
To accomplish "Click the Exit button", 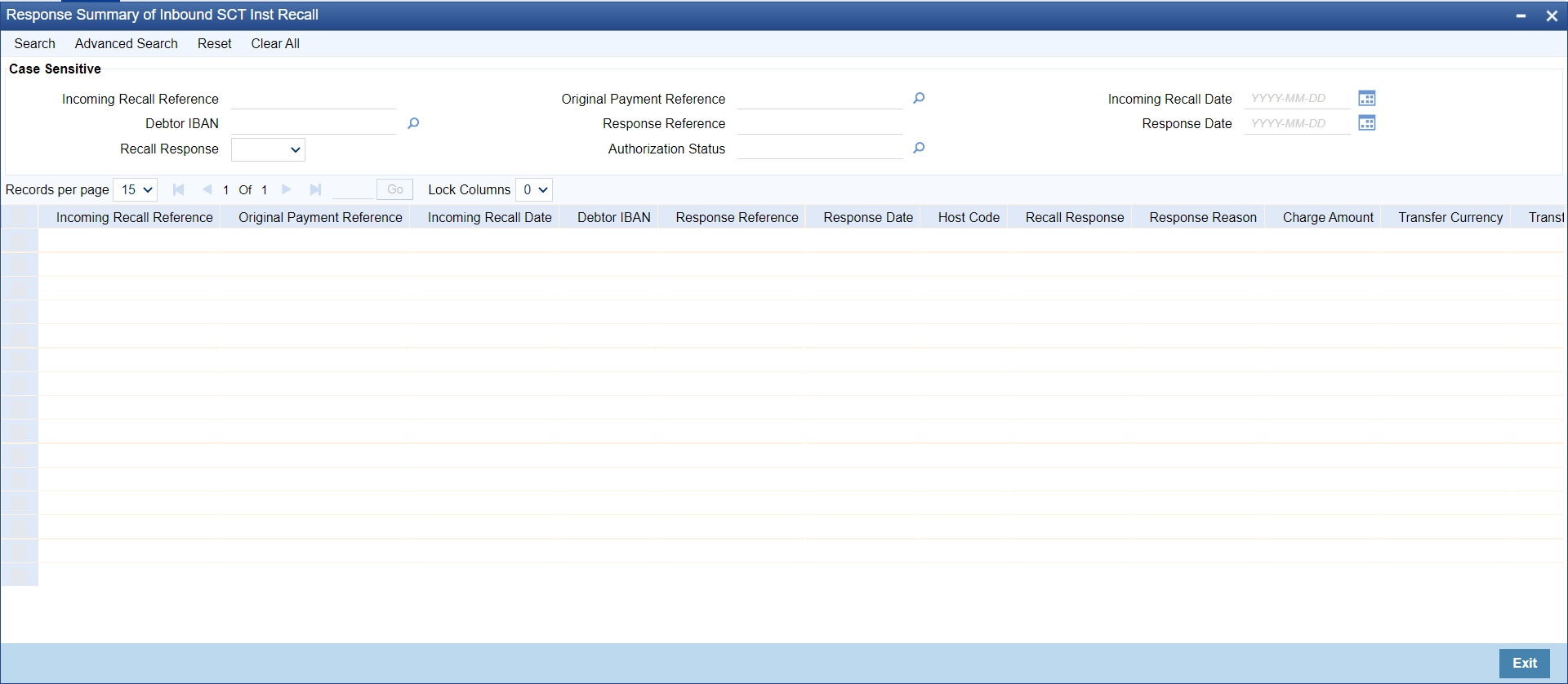I will pyautogui.click(x=1525, y=664).
